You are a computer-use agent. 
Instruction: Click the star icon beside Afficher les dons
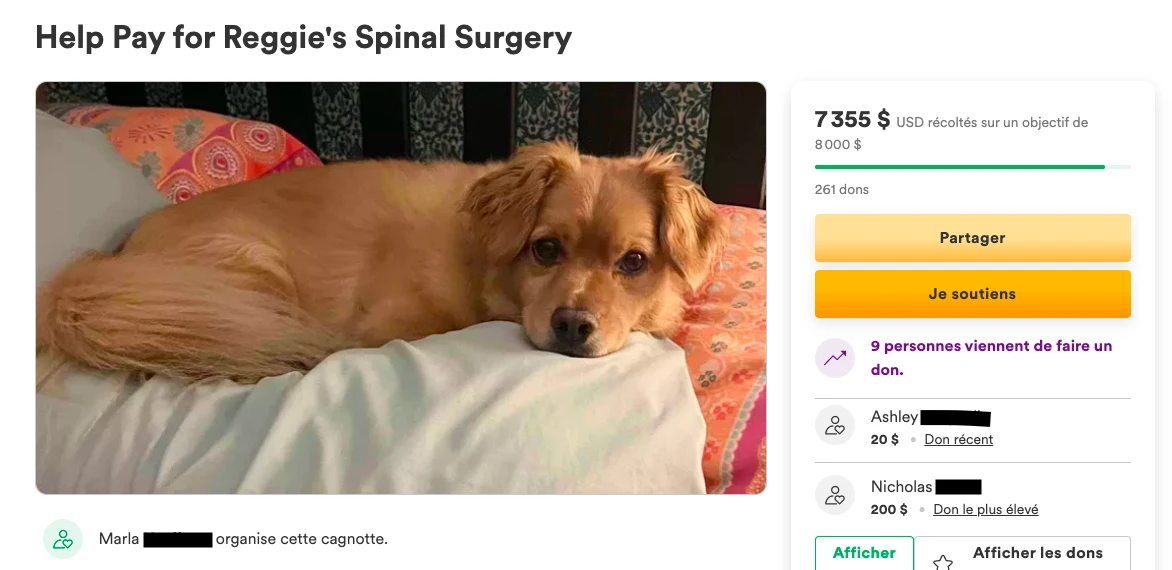point(943,562)
